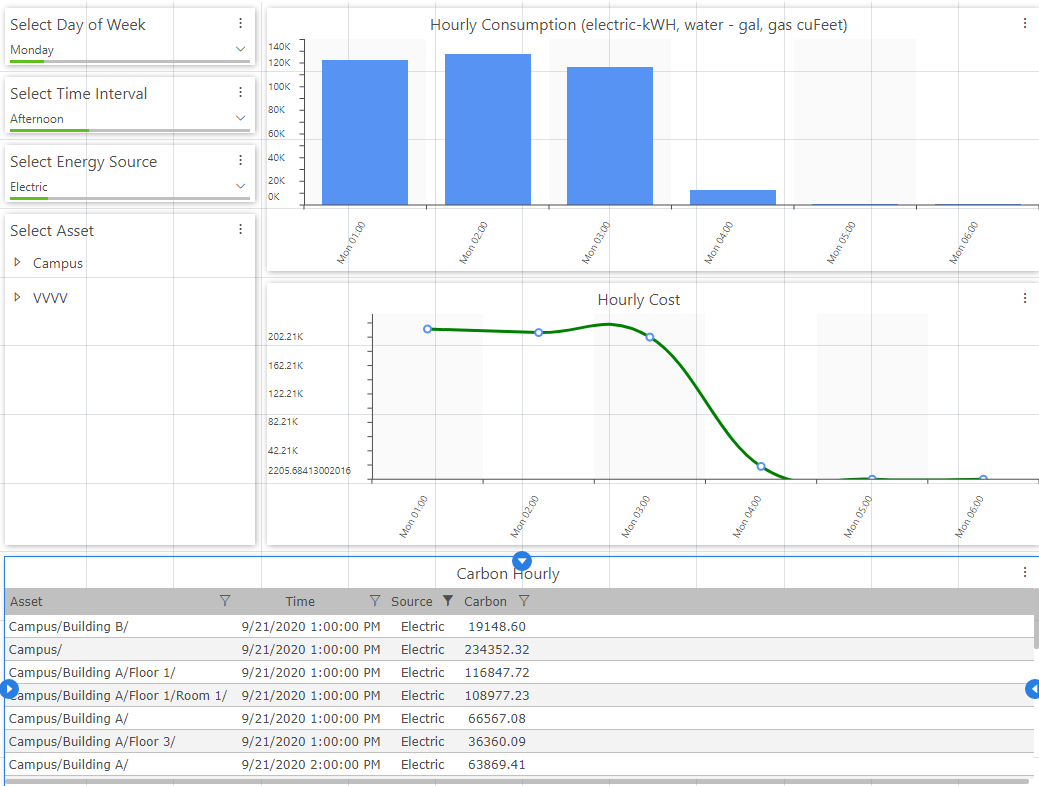Click the Mon 04:00 consumption bar
The height and width of the screenshot is (786, 1039).
click(733, 197)
